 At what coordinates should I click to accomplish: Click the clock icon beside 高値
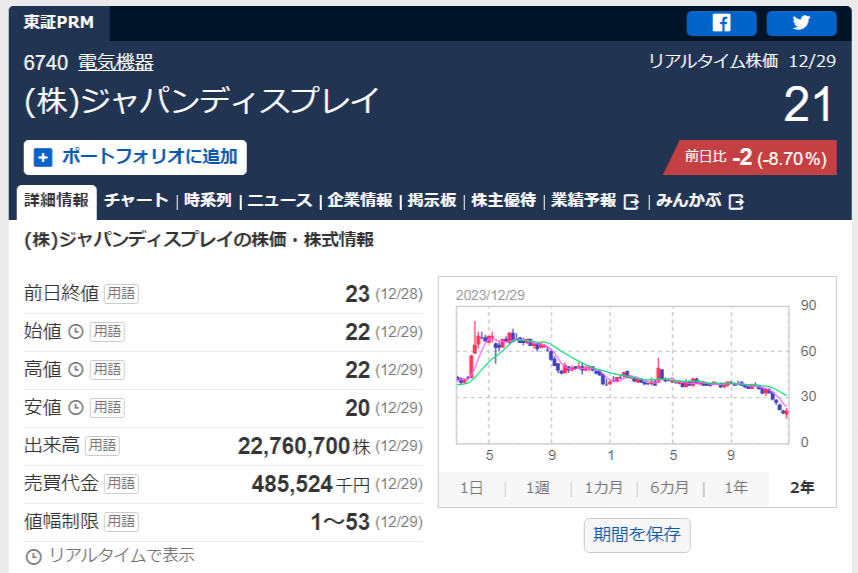click(x=75, y=370)
